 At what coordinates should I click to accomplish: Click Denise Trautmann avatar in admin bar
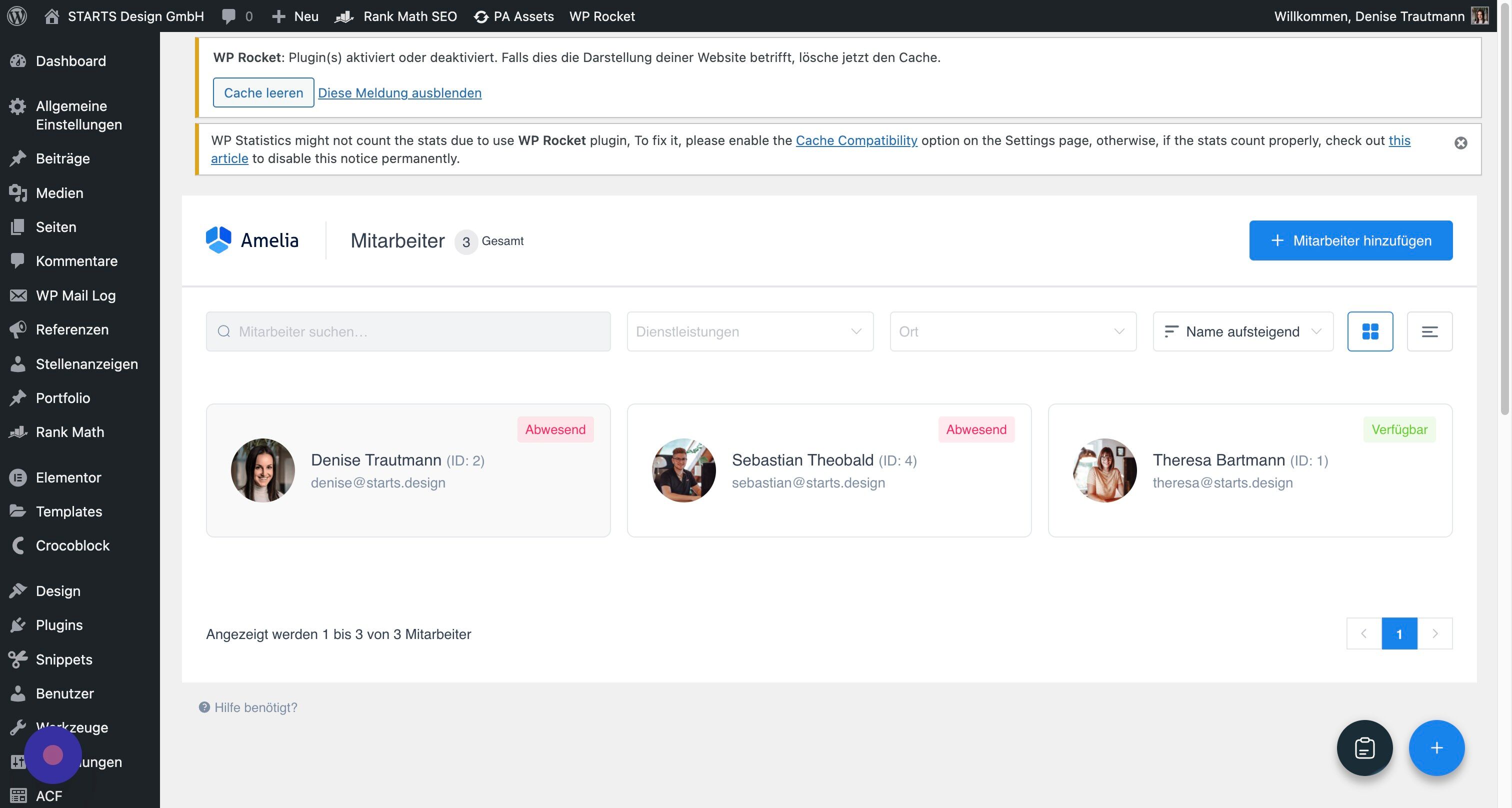tap(1479, 16)
